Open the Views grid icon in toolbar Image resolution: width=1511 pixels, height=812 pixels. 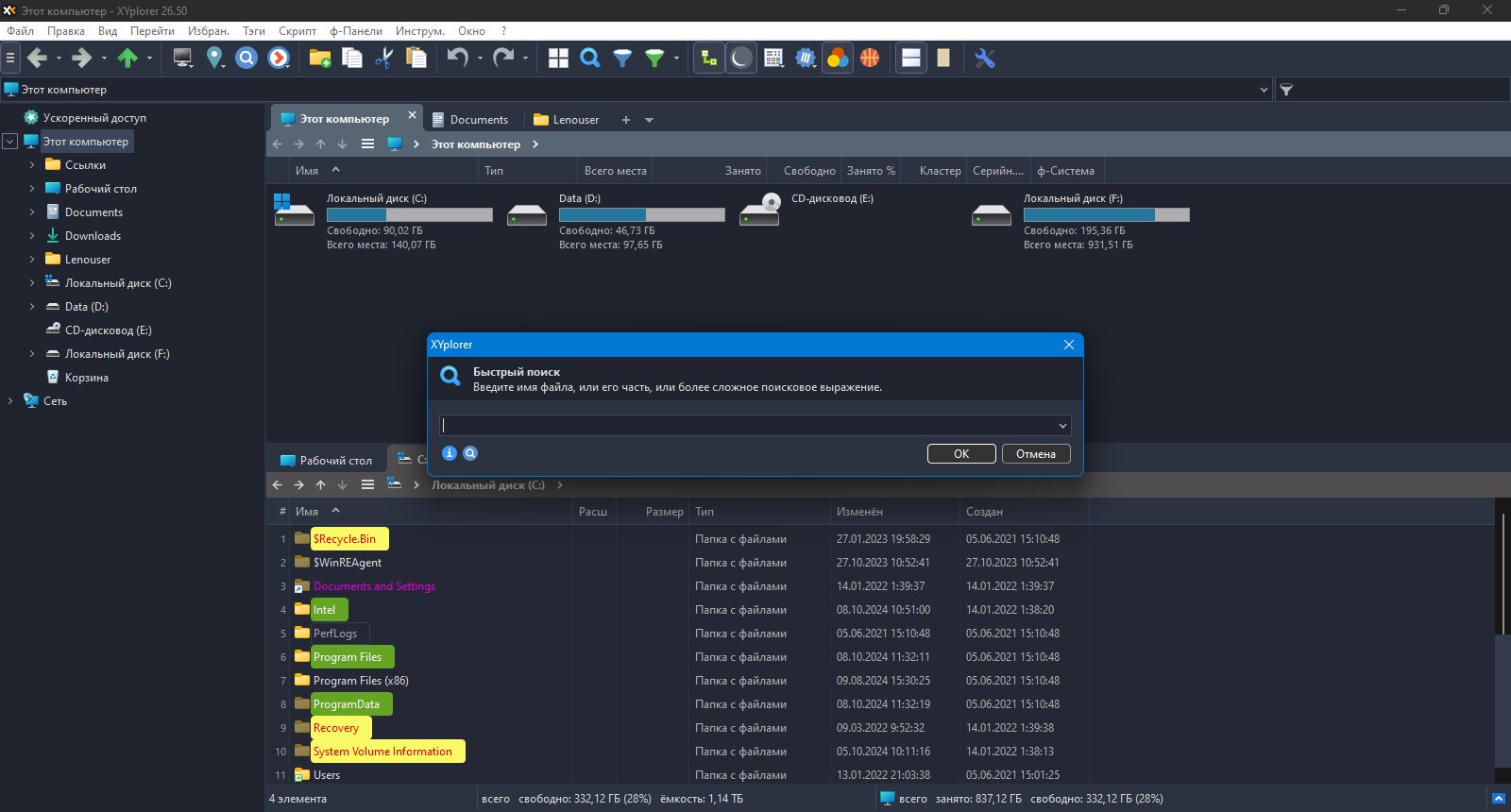[558, 59]
